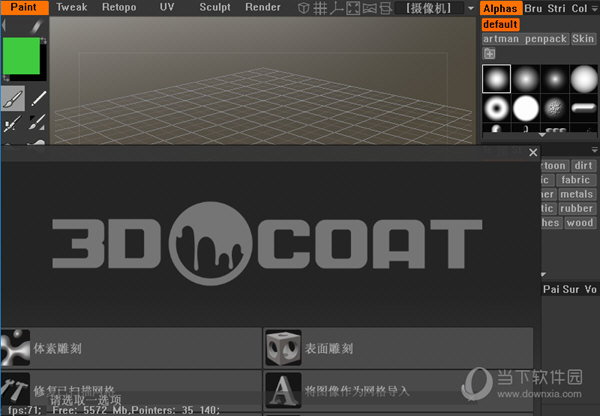Toggle the grid display icon

(x=320, y=8)
